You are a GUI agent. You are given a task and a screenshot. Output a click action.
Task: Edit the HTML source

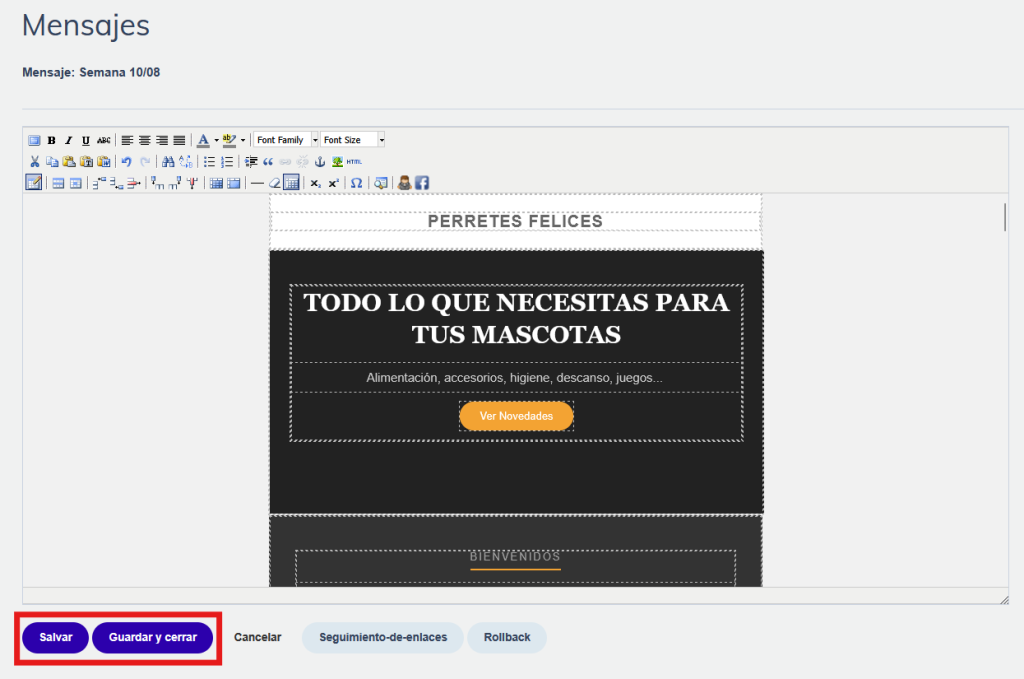(354, 161)
